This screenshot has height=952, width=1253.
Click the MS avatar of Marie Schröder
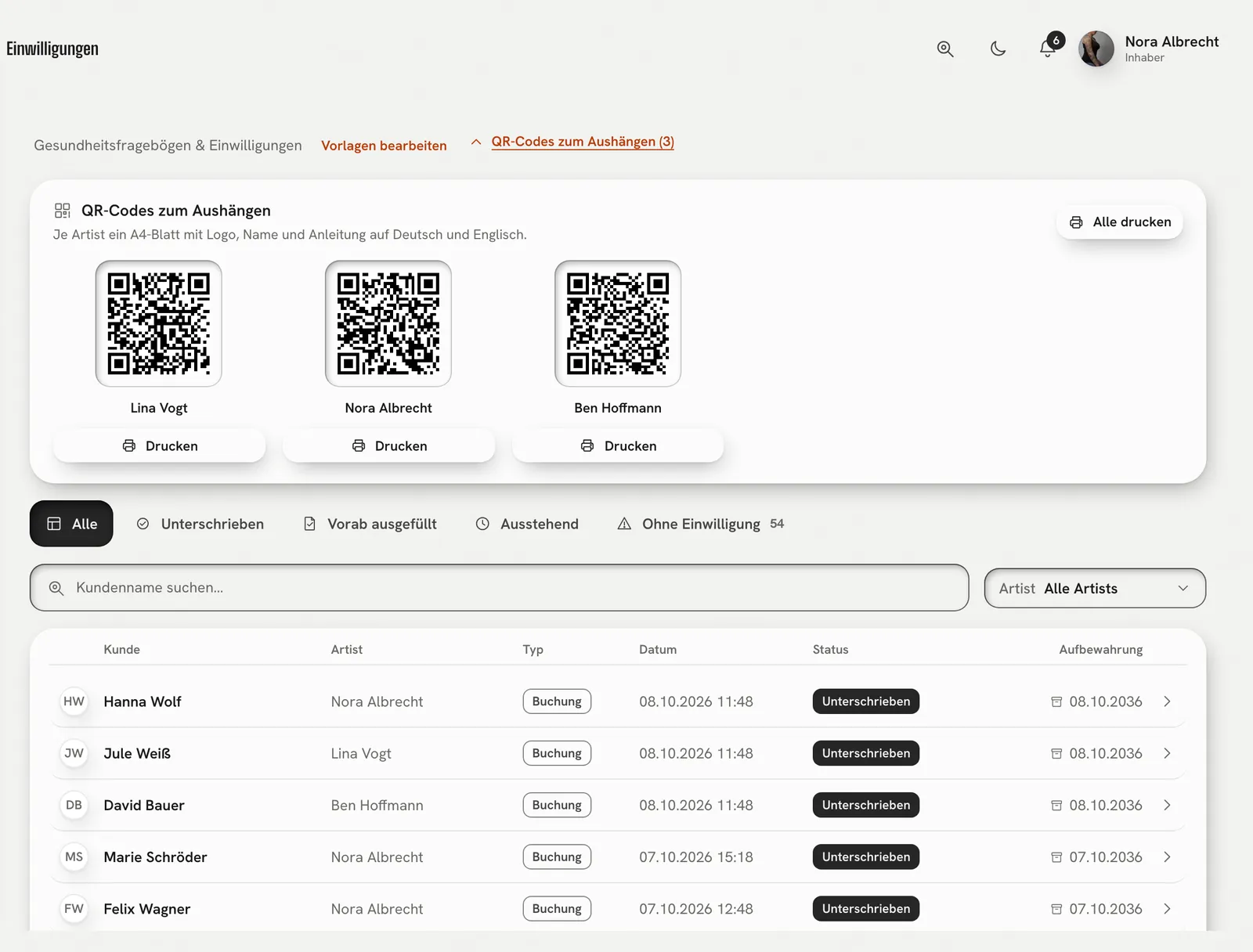pyautogui.click(x=74, y=857)
